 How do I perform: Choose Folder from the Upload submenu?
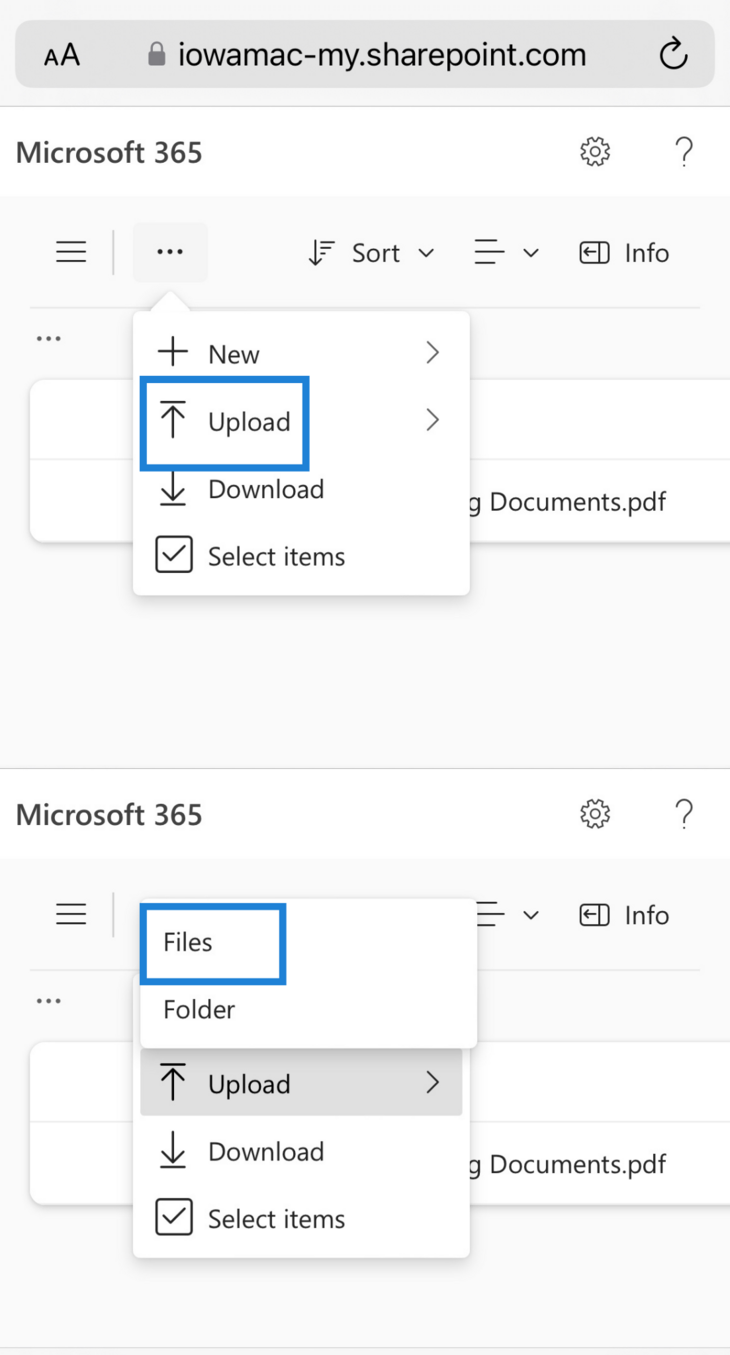click(199, 1009)
